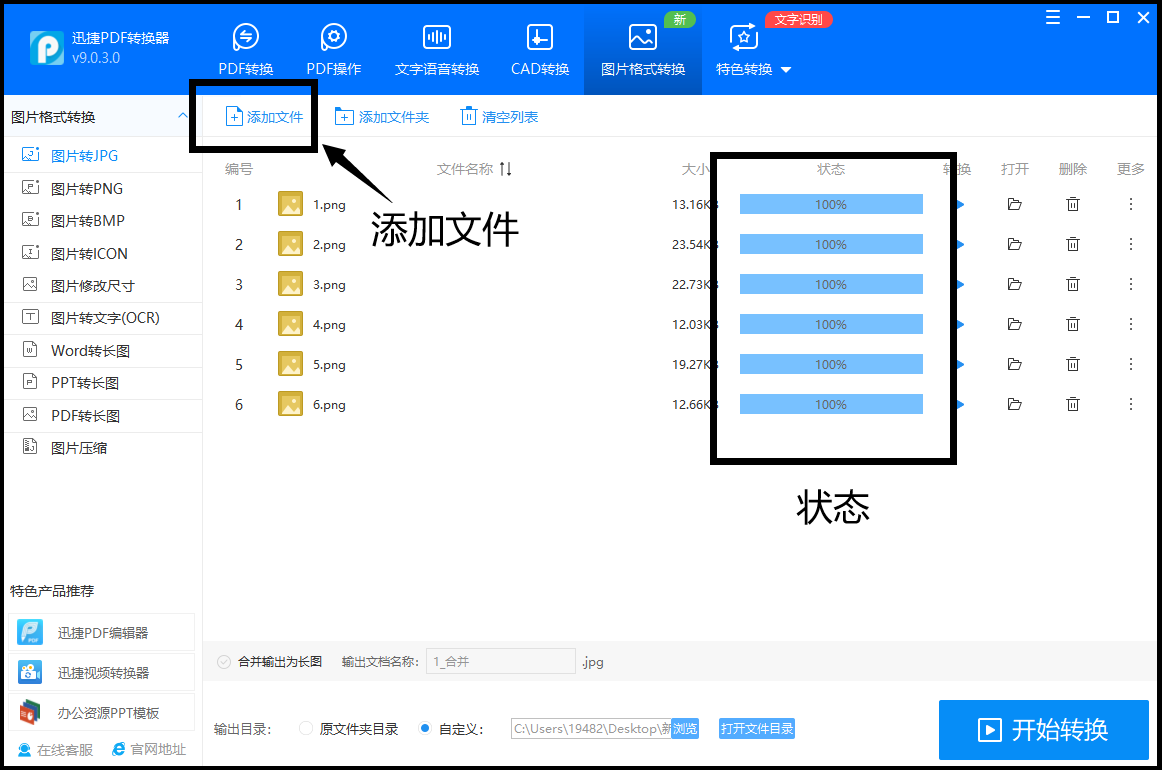Sort by 文件名称 arrows icon
This screenshot has height=770, width=1162.
tap(505, 169)
